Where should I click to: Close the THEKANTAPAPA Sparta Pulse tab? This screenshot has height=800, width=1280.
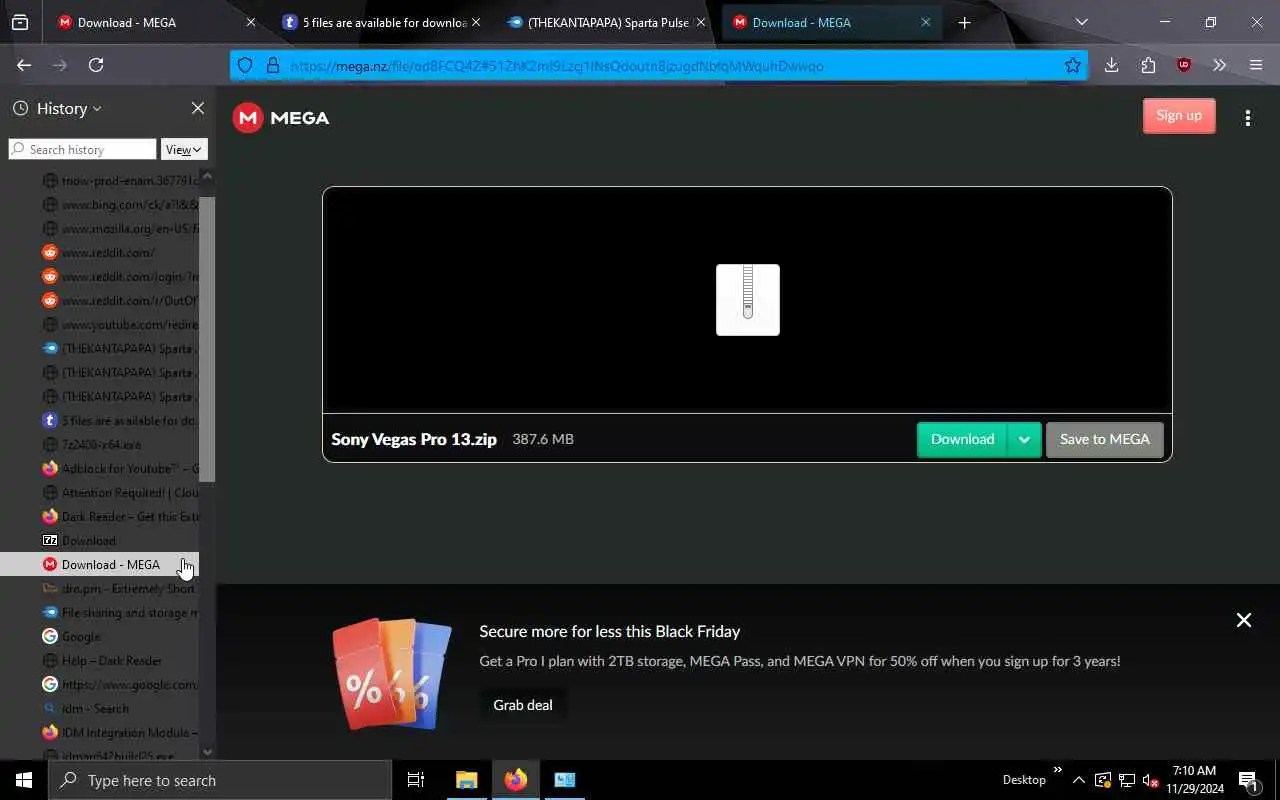coord(700,22)
